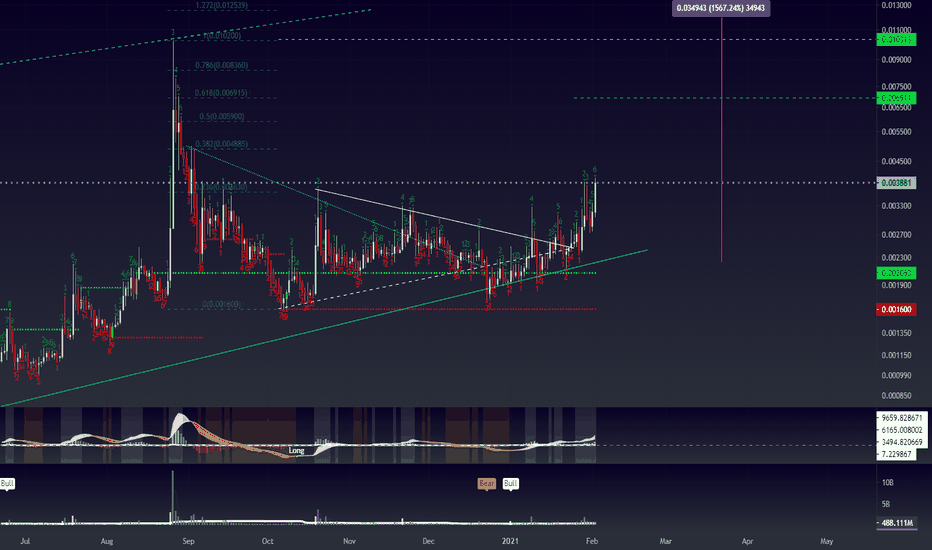Click the Sep date on time axis

188,541
